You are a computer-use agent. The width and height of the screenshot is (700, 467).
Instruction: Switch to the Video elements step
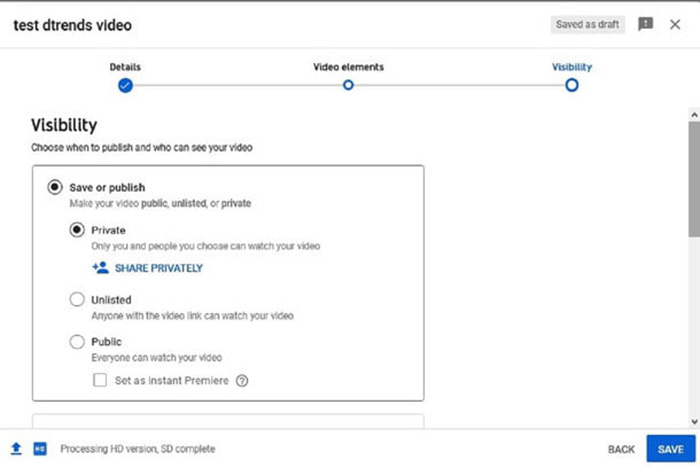348,67
